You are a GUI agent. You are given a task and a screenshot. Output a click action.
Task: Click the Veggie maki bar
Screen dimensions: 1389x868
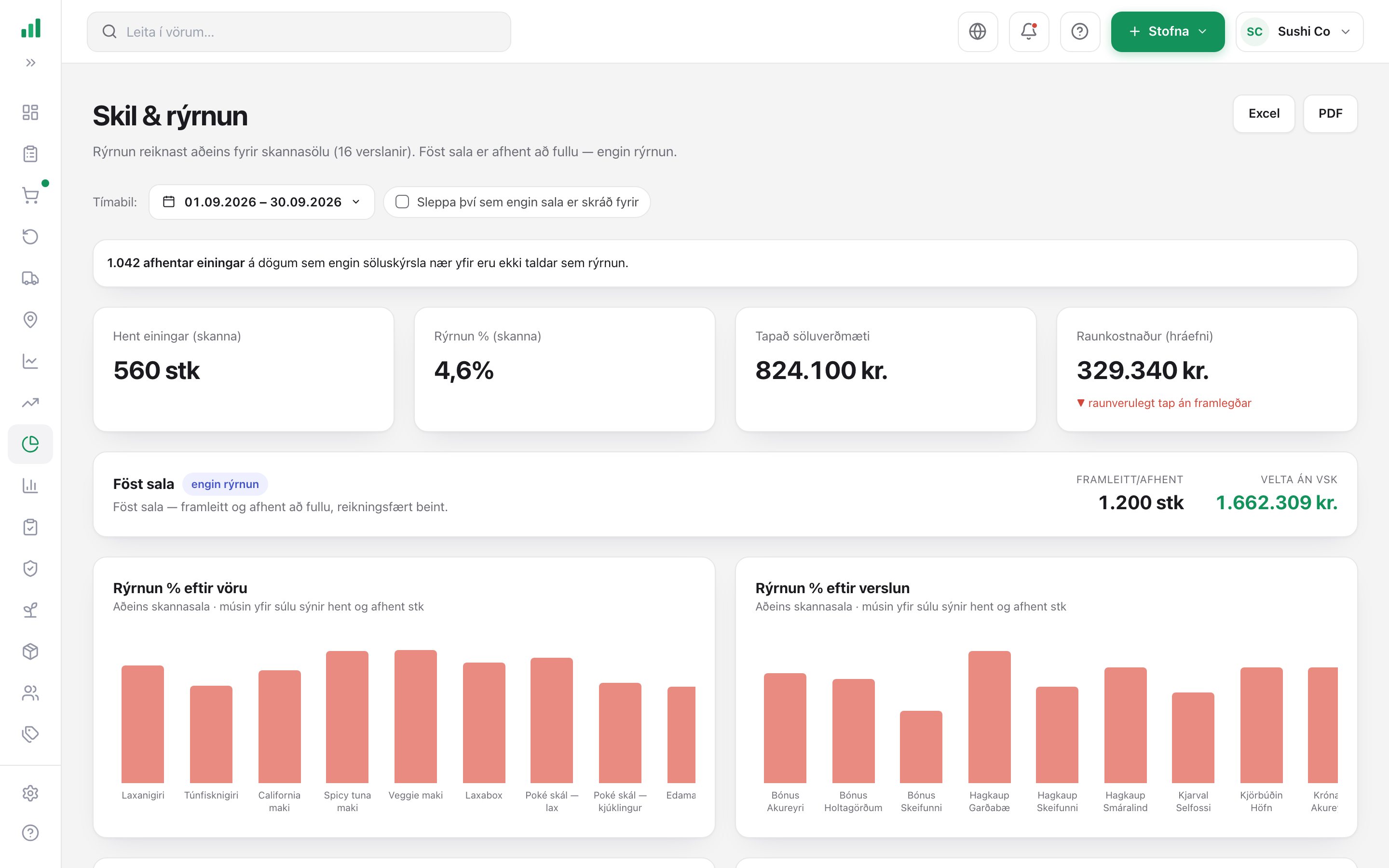(x=416, y=717)
